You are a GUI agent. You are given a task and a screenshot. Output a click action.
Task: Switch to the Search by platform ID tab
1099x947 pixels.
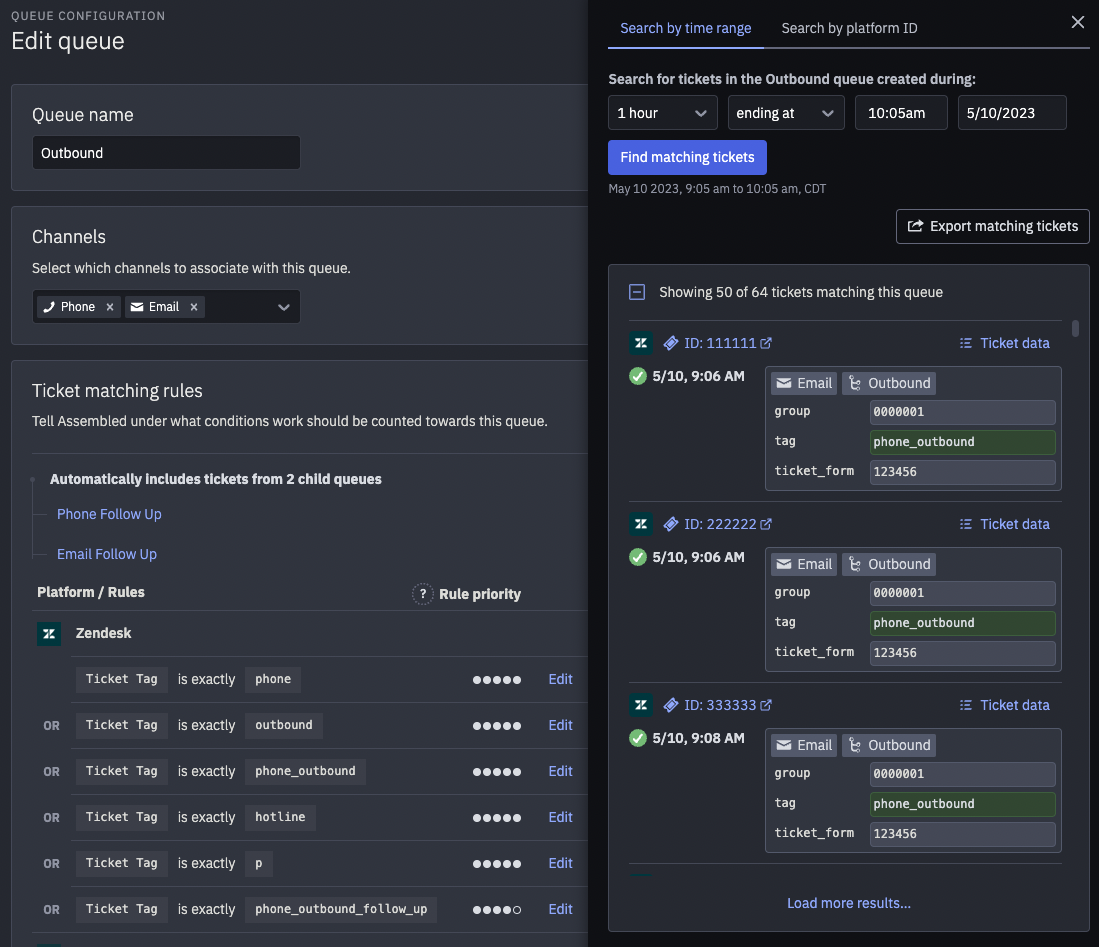849,28
